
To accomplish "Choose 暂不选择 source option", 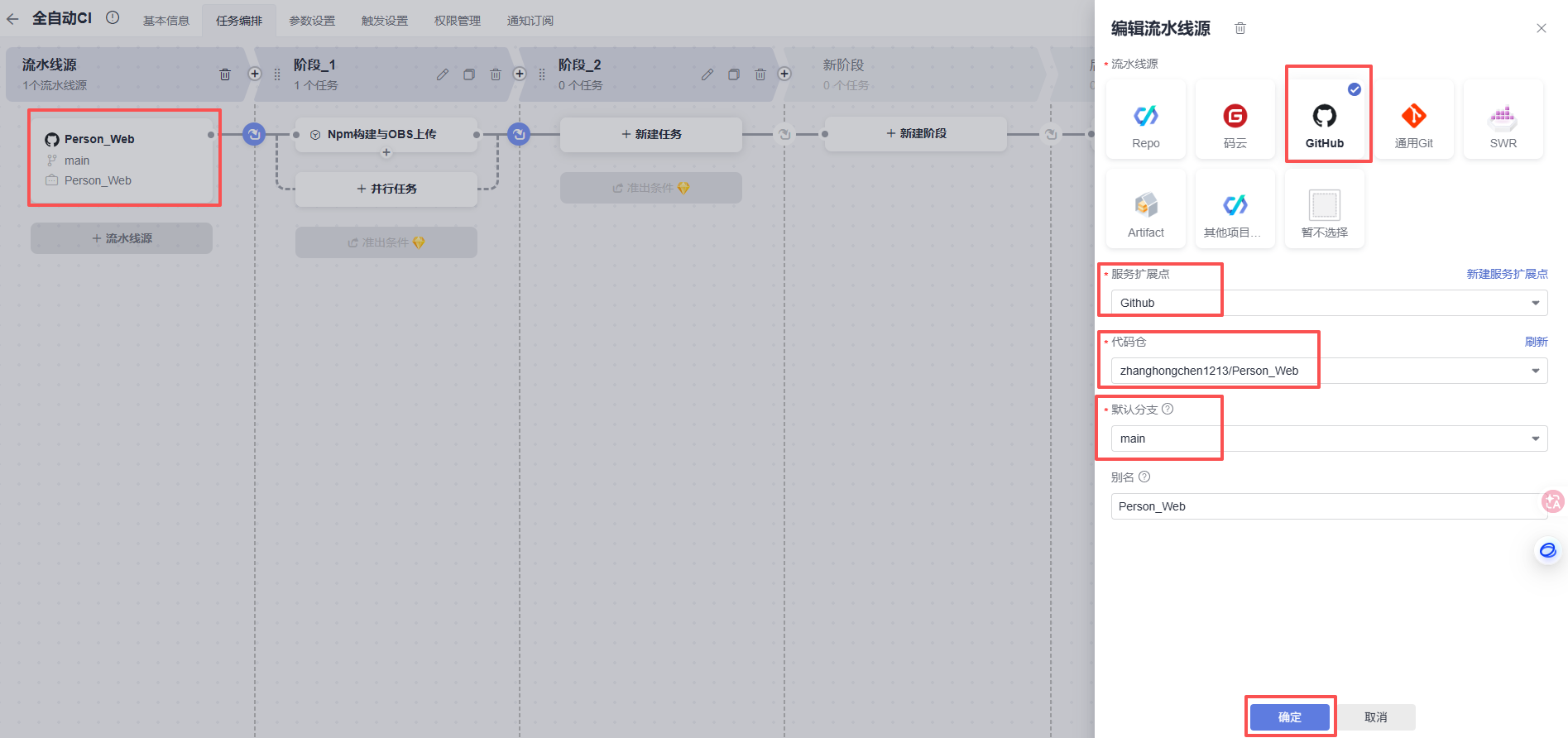I will click(1325, 209).
